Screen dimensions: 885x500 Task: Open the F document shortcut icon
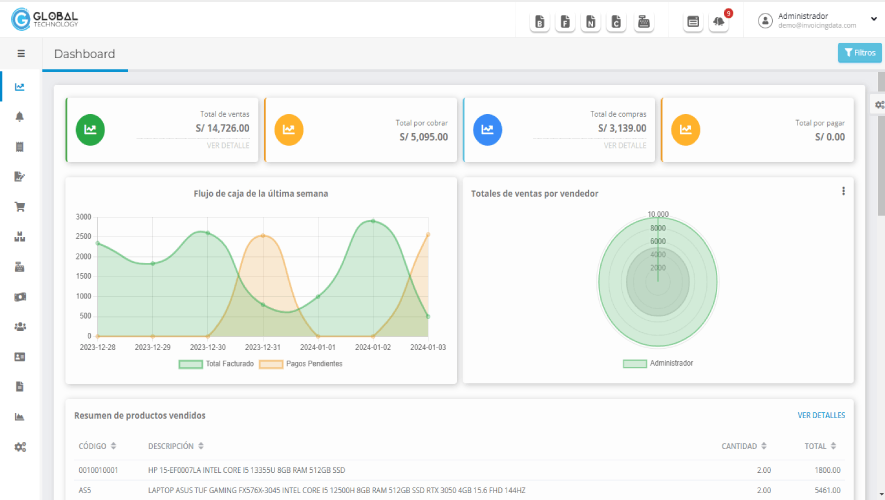[565, 22]
